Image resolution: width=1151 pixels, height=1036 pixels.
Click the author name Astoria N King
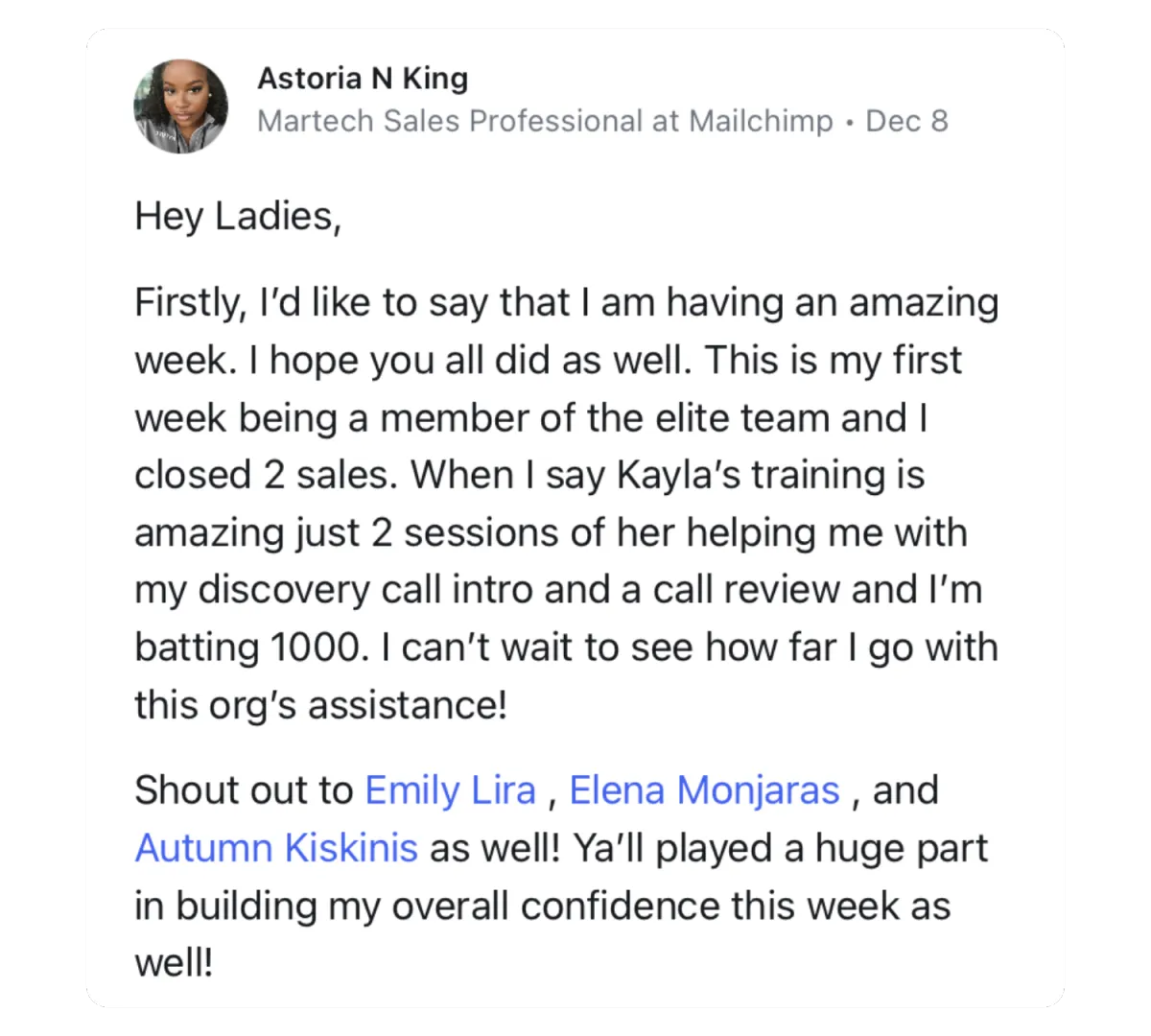point(363,79)
